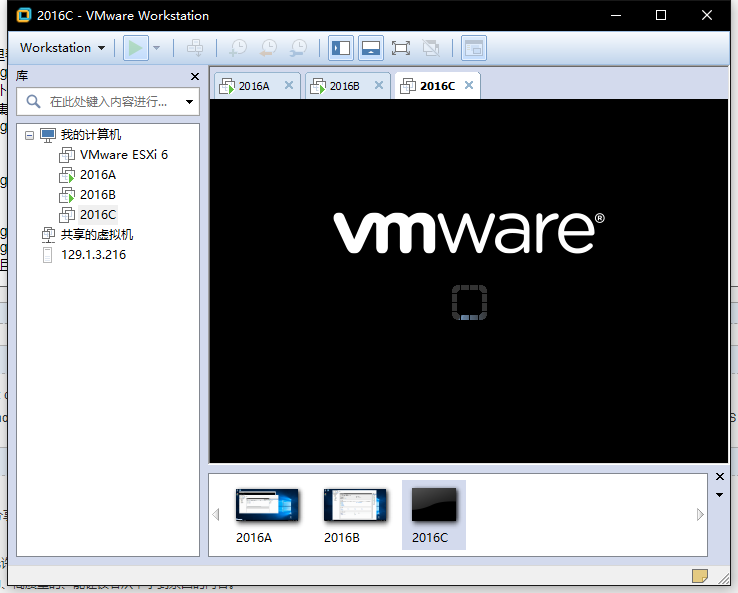Toggle the thumbnail bar view button
Image resolution: width=738 pixels, height=593 pixels.
(371, 48)
